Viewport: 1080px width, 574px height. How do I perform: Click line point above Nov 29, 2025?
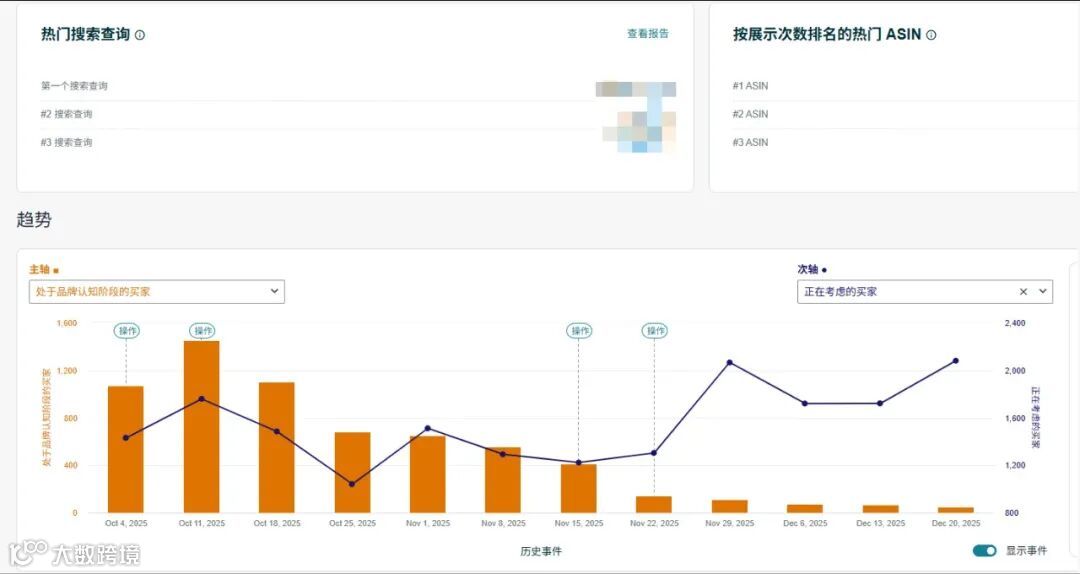pos(729,362)
